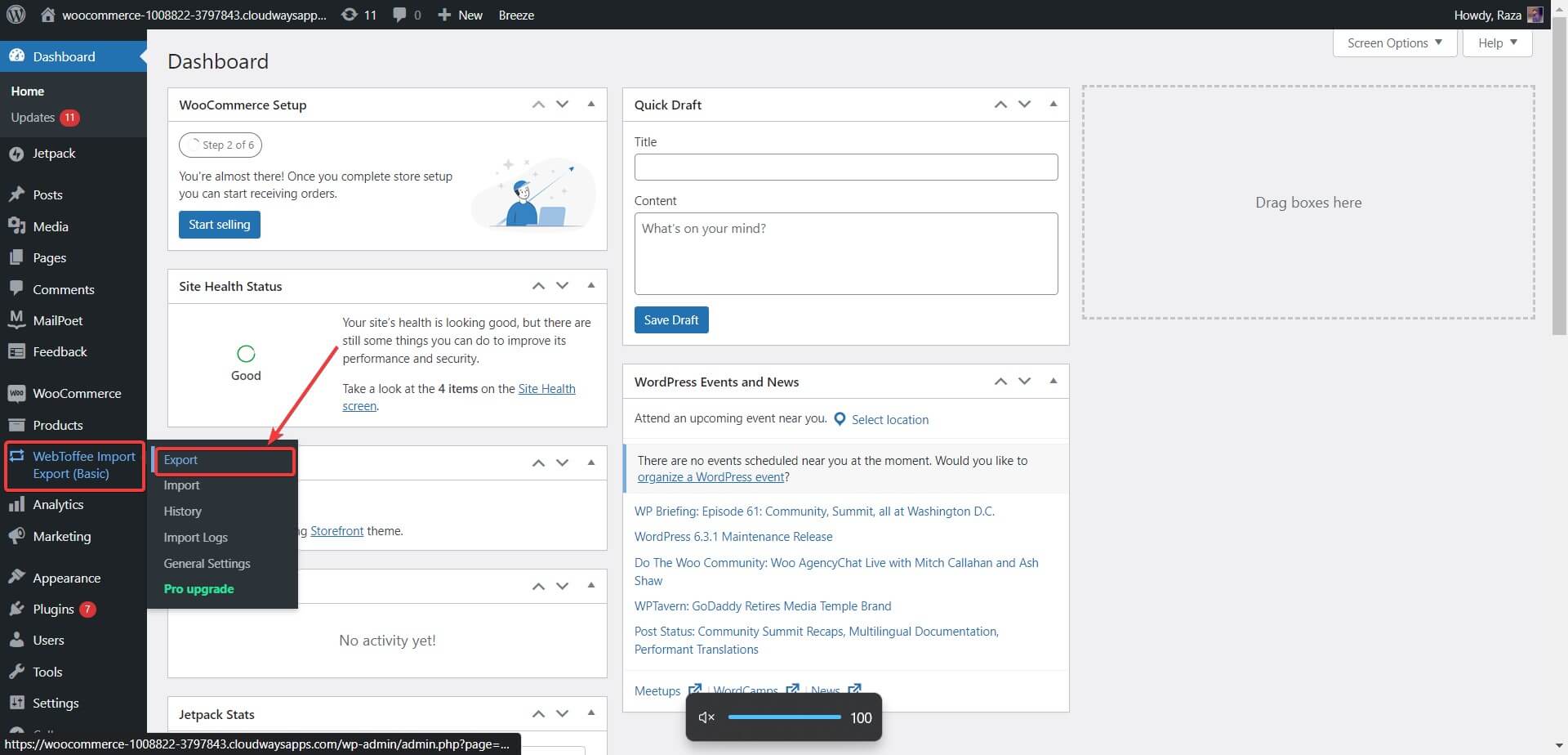Click the plus New icon in admin bar

click(x=444, y=15)
